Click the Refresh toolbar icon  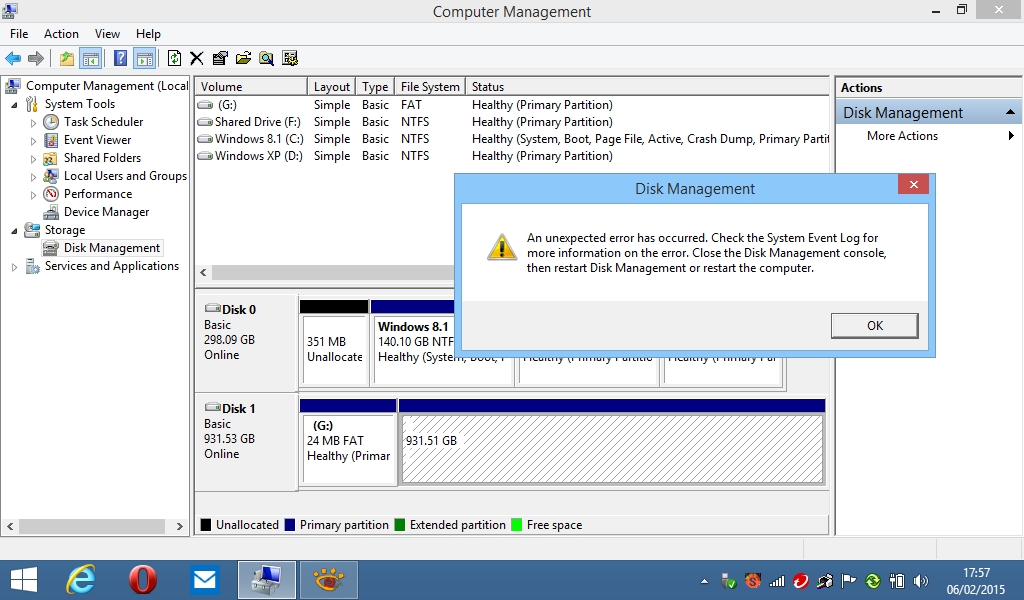[174, 59]
